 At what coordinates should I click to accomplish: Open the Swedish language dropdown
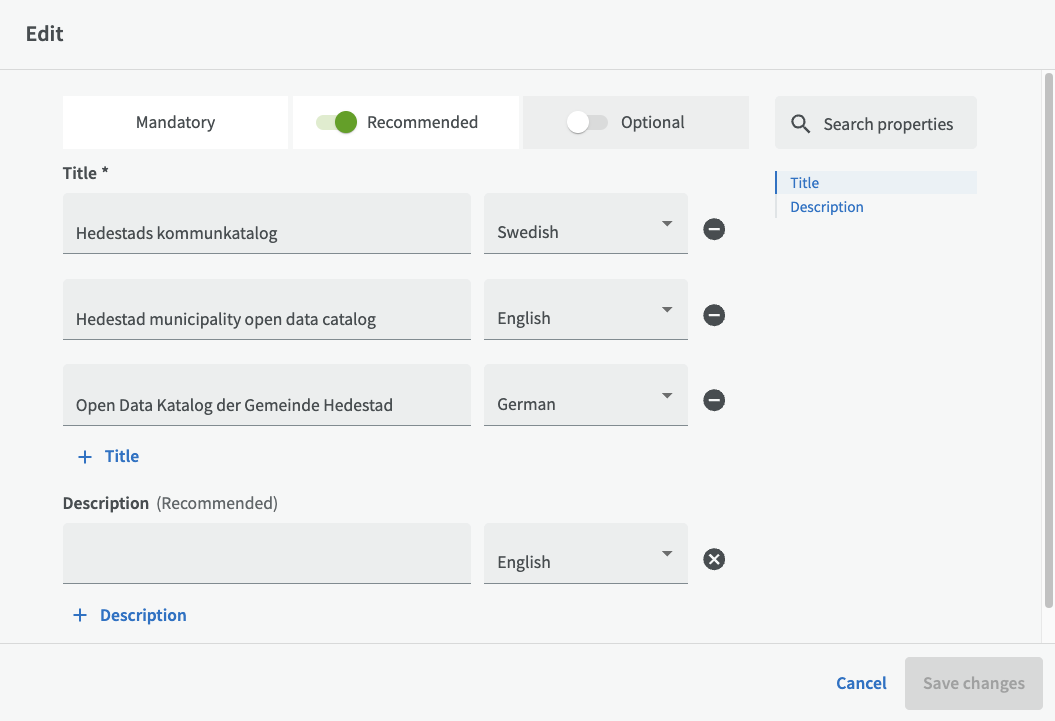pyautogui.click(x=586, y=225)
